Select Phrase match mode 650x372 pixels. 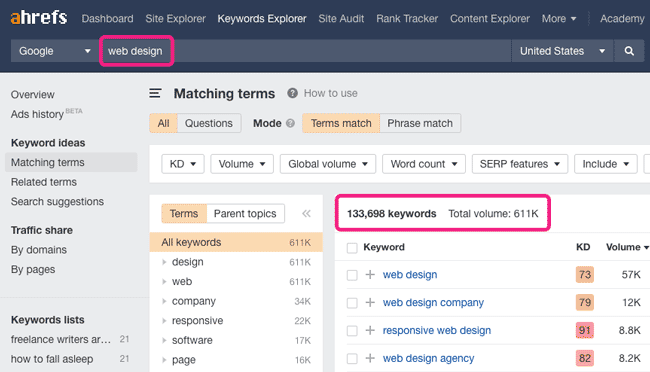point(420,123)
